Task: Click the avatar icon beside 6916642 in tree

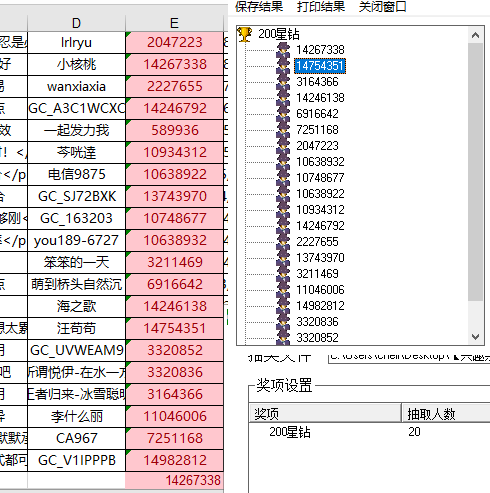Action: click(283, 114)
